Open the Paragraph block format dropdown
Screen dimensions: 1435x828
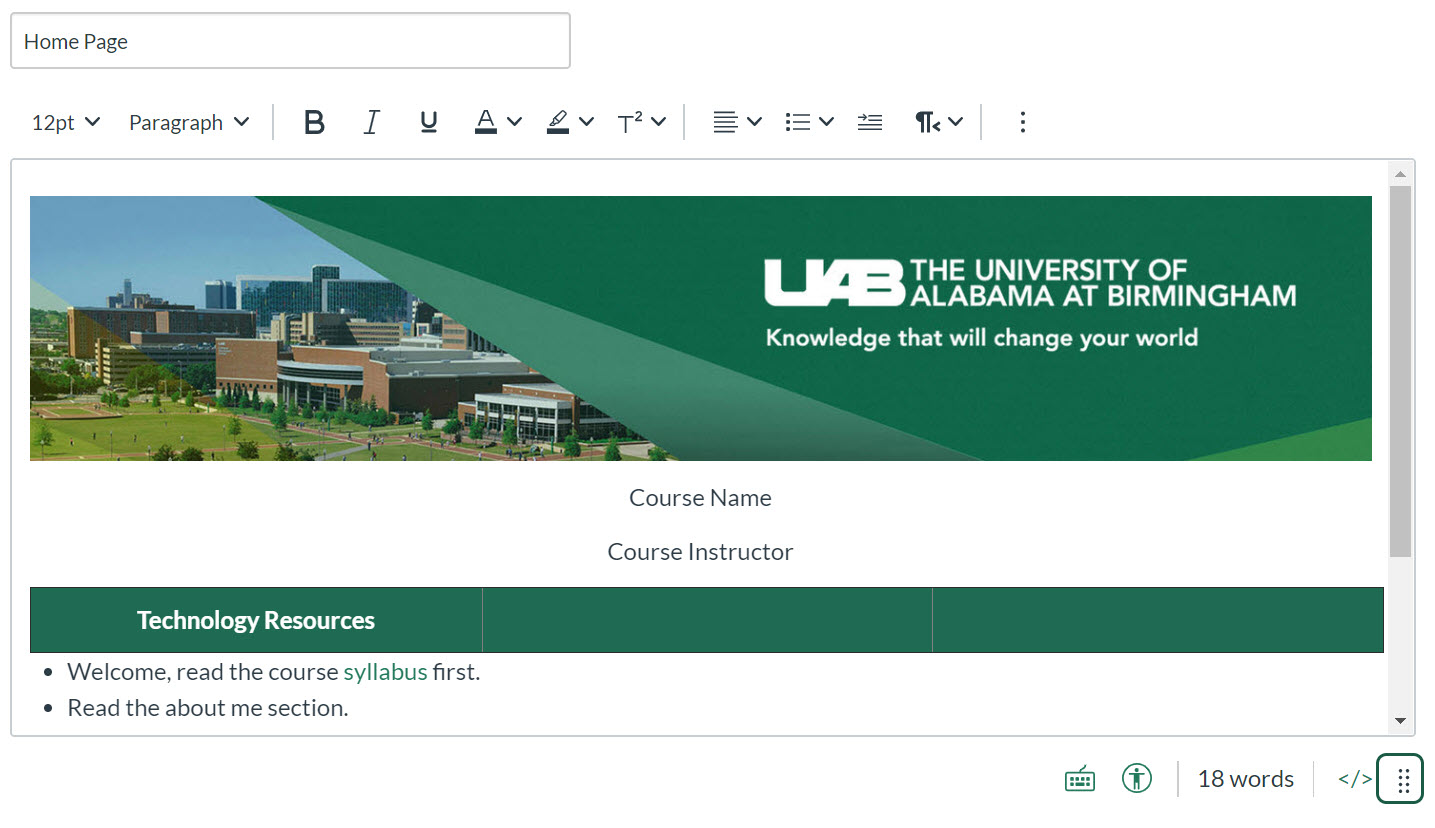pos(189,122)
